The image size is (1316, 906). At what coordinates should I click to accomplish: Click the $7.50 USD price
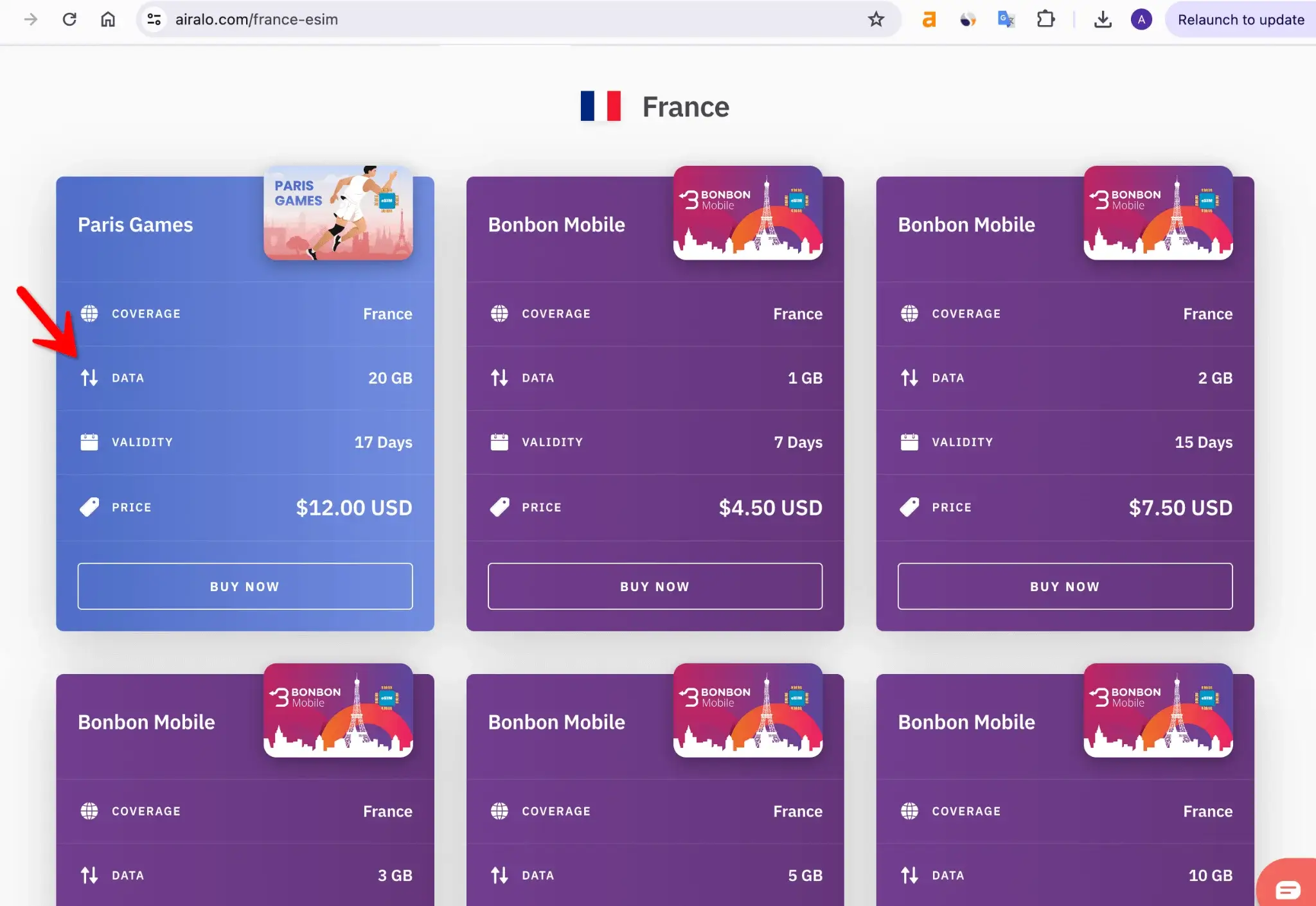coord(1180,508)
